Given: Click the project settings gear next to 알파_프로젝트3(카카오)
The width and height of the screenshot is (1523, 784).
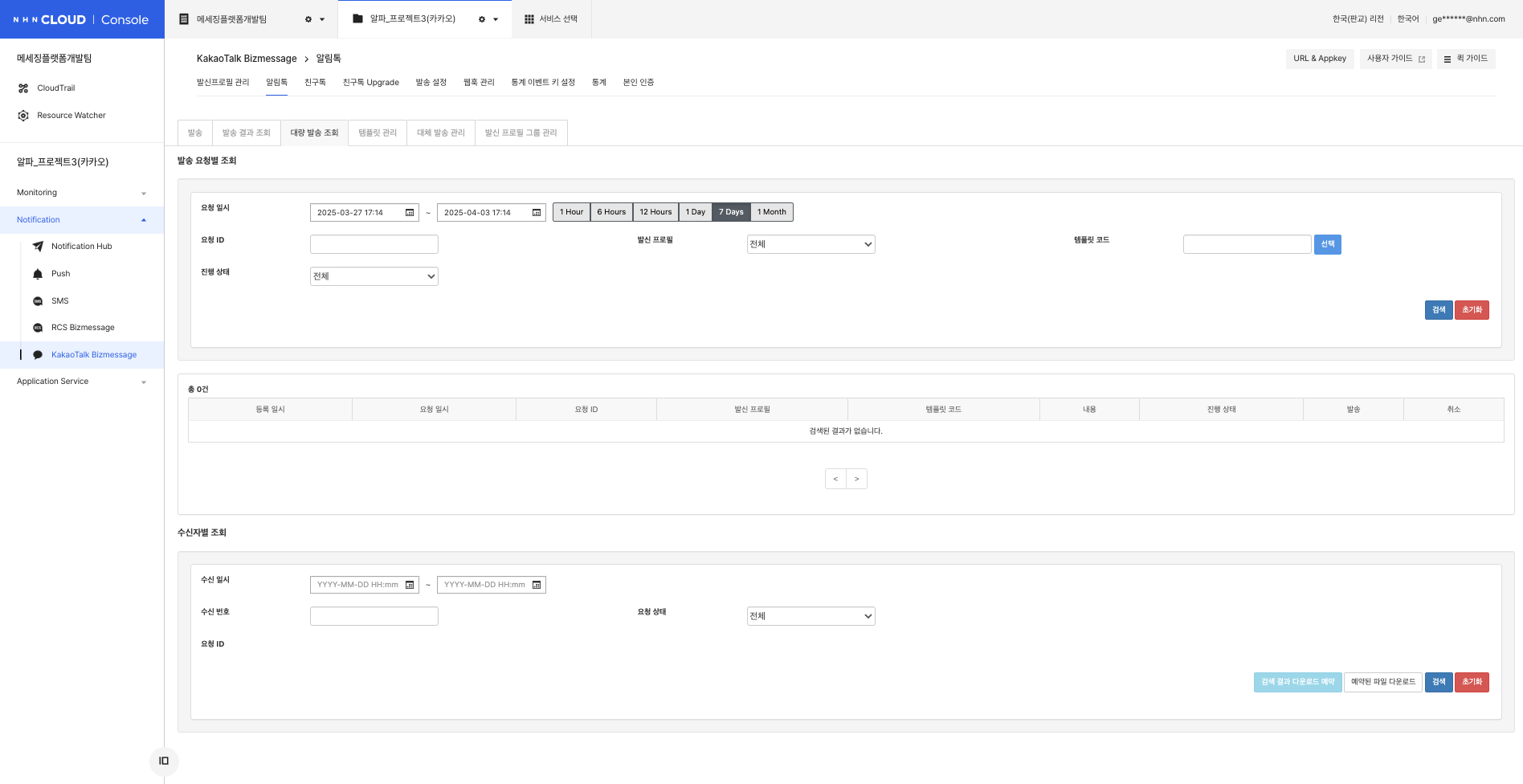Looking at the screenshot, I should tap(482, 19).
